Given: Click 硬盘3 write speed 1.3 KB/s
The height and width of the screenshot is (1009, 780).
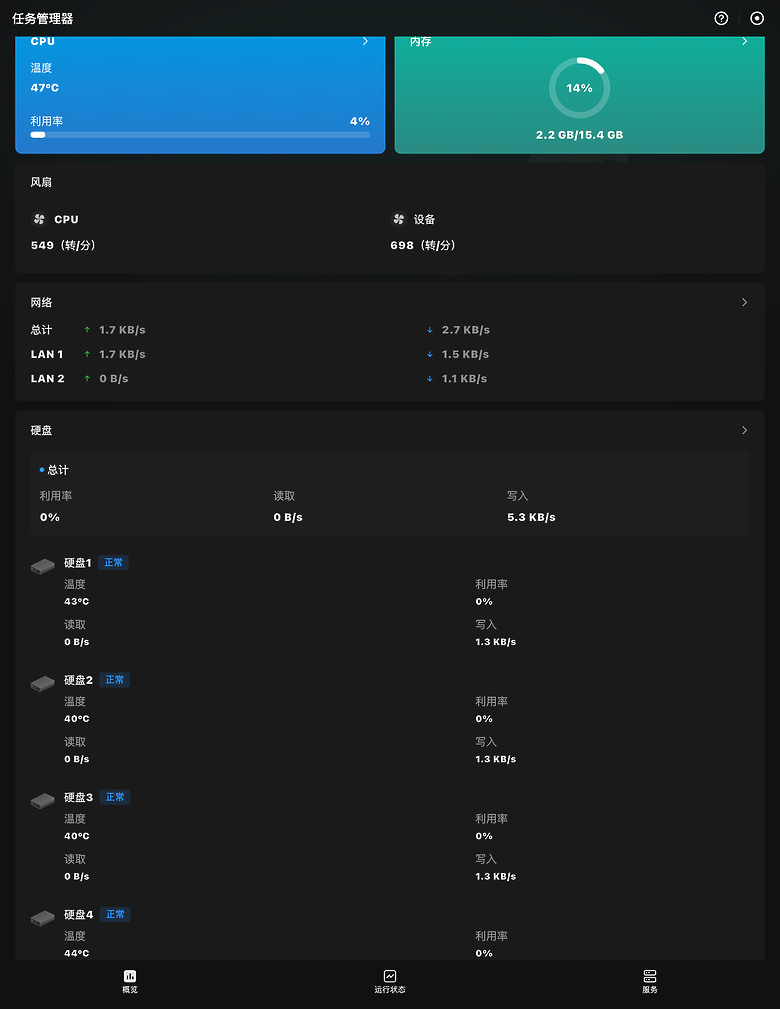Looking at the screenshot, I should tap(496, 876).
